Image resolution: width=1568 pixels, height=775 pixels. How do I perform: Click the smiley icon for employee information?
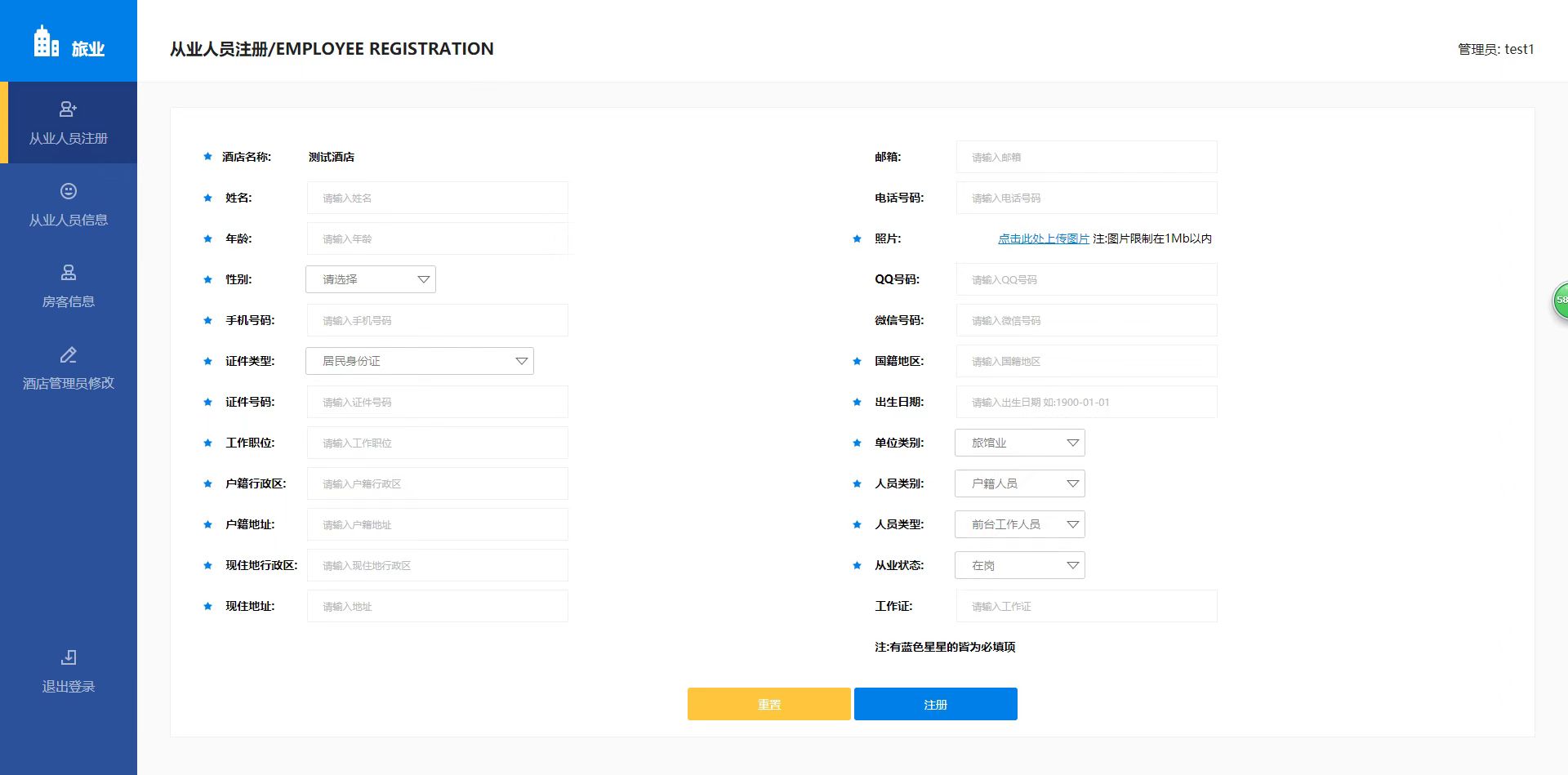(x=69, y=190)
